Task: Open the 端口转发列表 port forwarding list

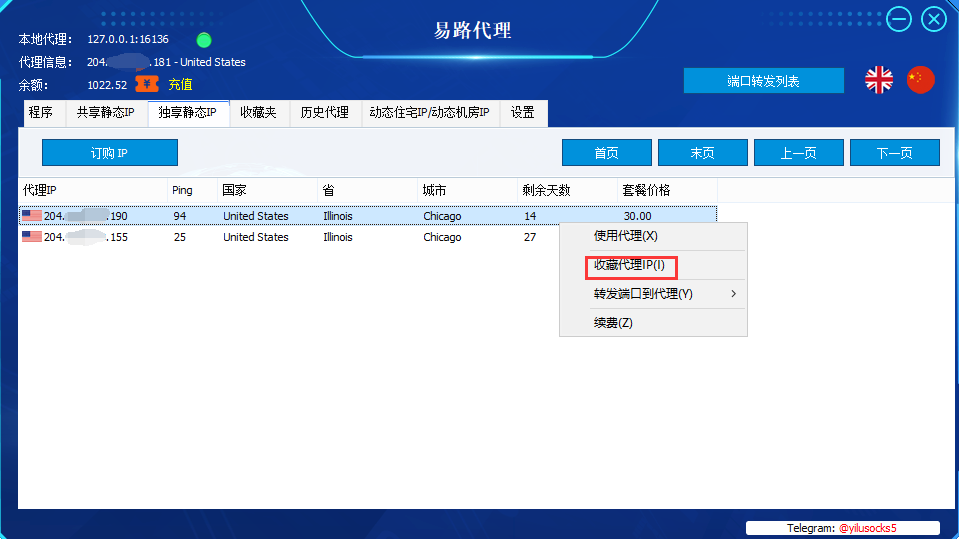Action: 763,81
